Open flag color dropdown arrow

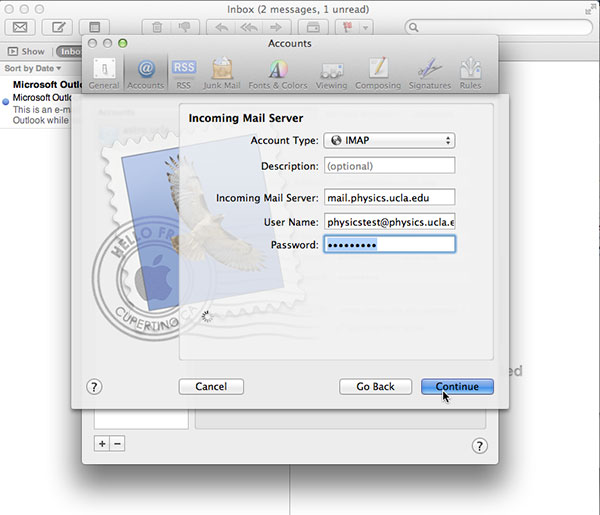click(x=366, y=28)
